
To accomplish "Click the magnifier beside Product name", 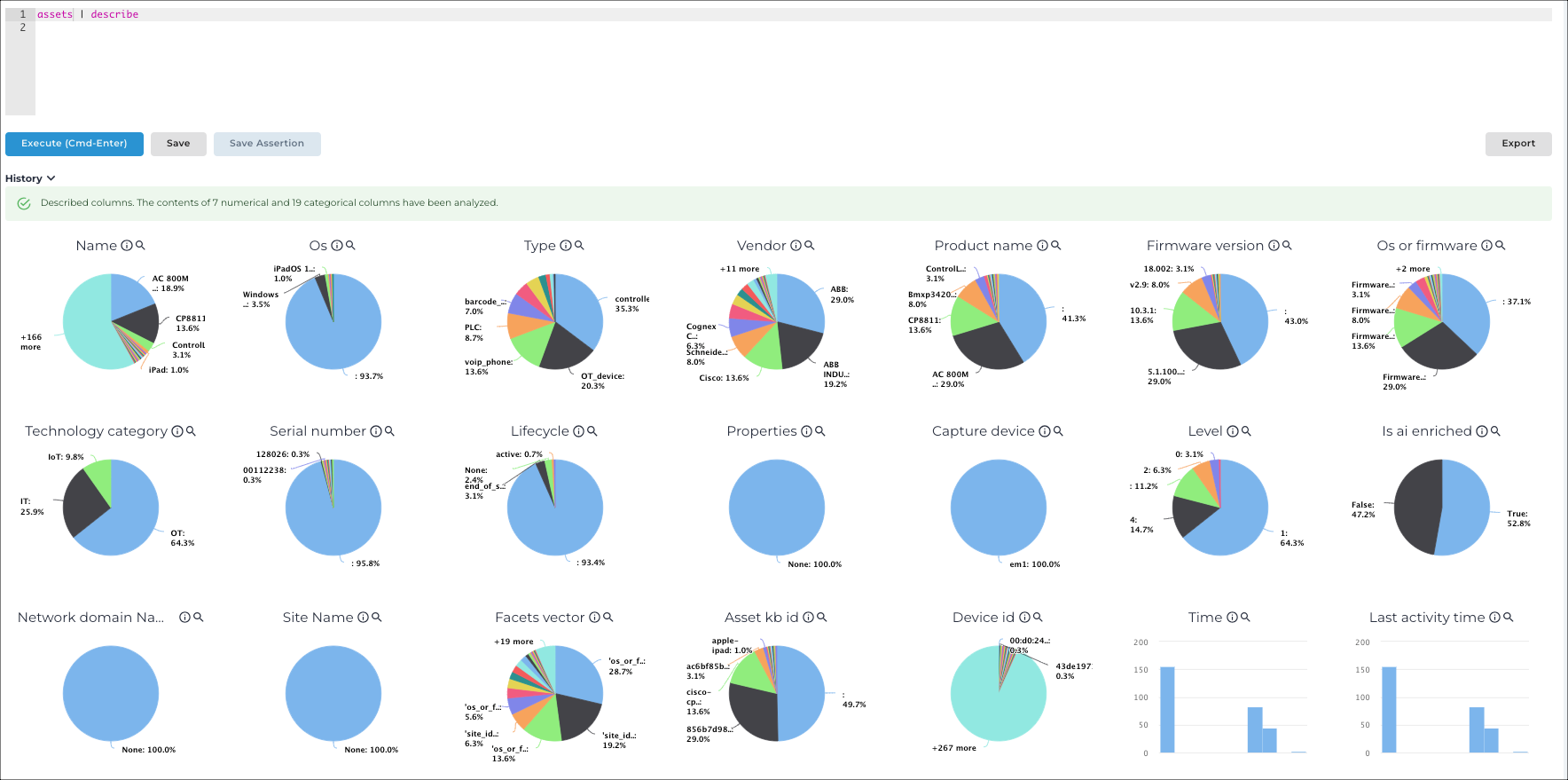I will pyautogui.click(x=1055, y=246).
